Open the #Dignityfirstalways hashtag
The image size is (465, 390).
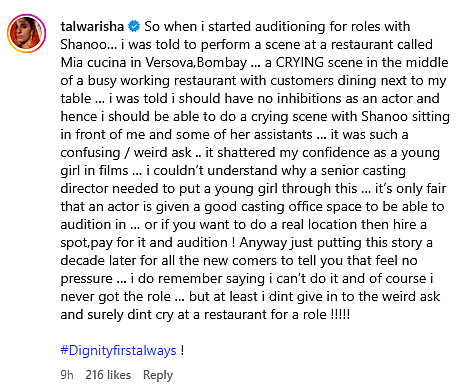tap(118, 350)
